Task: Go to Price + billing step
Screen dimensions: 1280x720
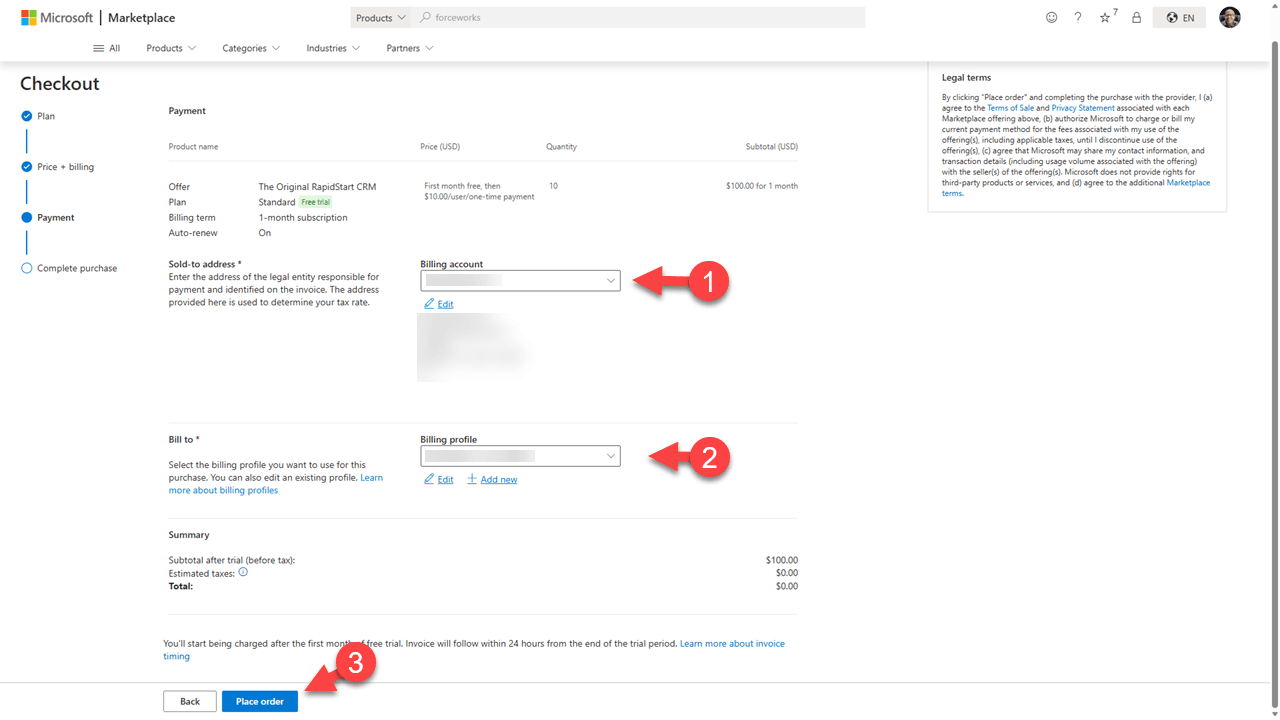Action: [65, 167]
